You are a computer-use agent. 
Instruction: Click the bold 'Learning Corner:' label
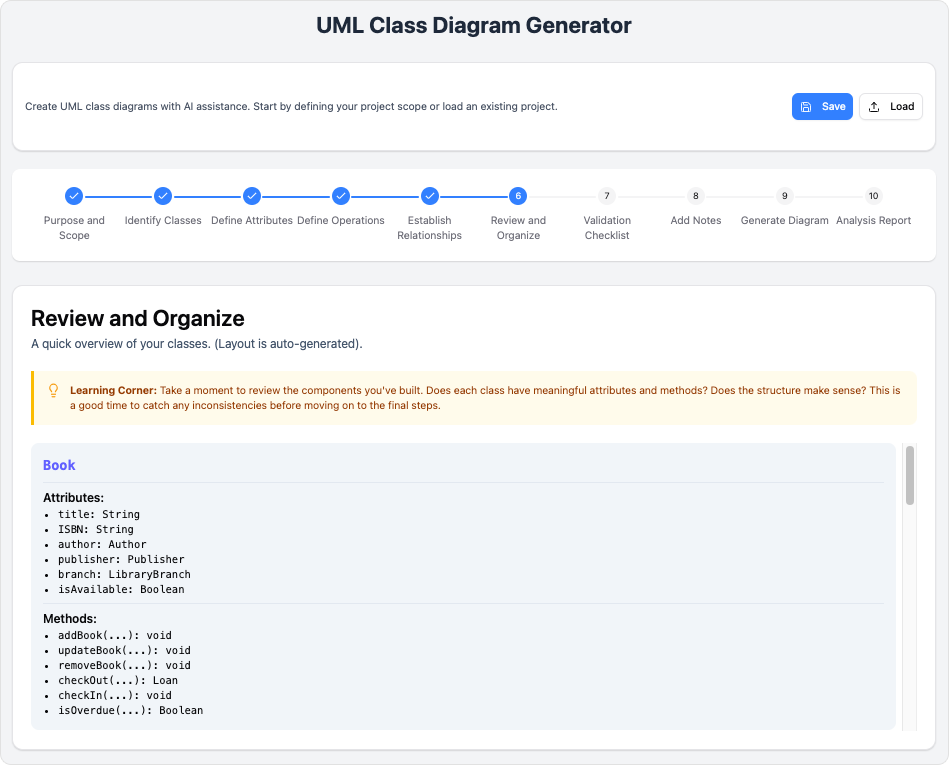pyautogui.click(x=113, y=390)
